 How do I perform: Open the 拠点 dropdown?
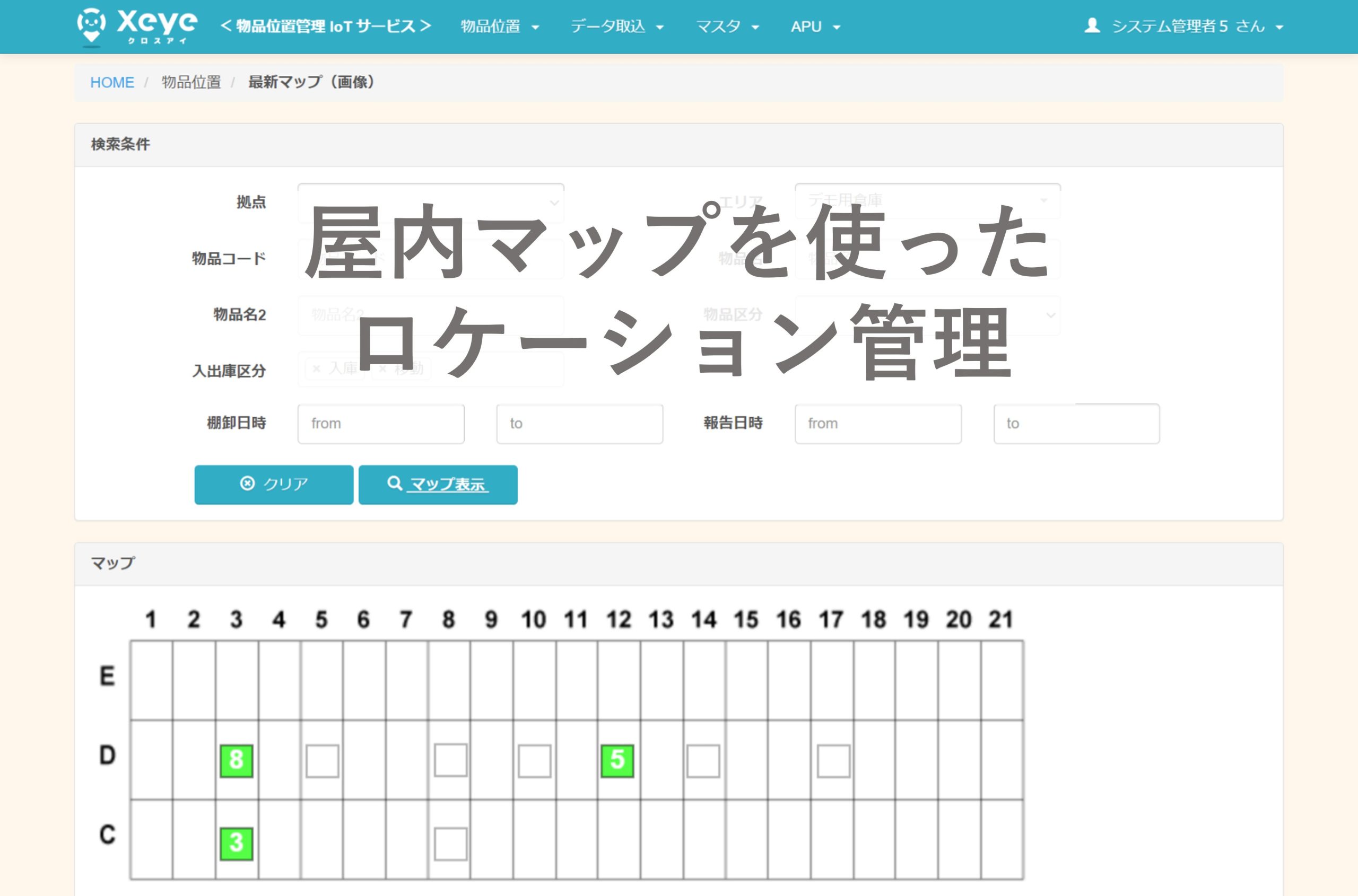[x=431, y=203]
